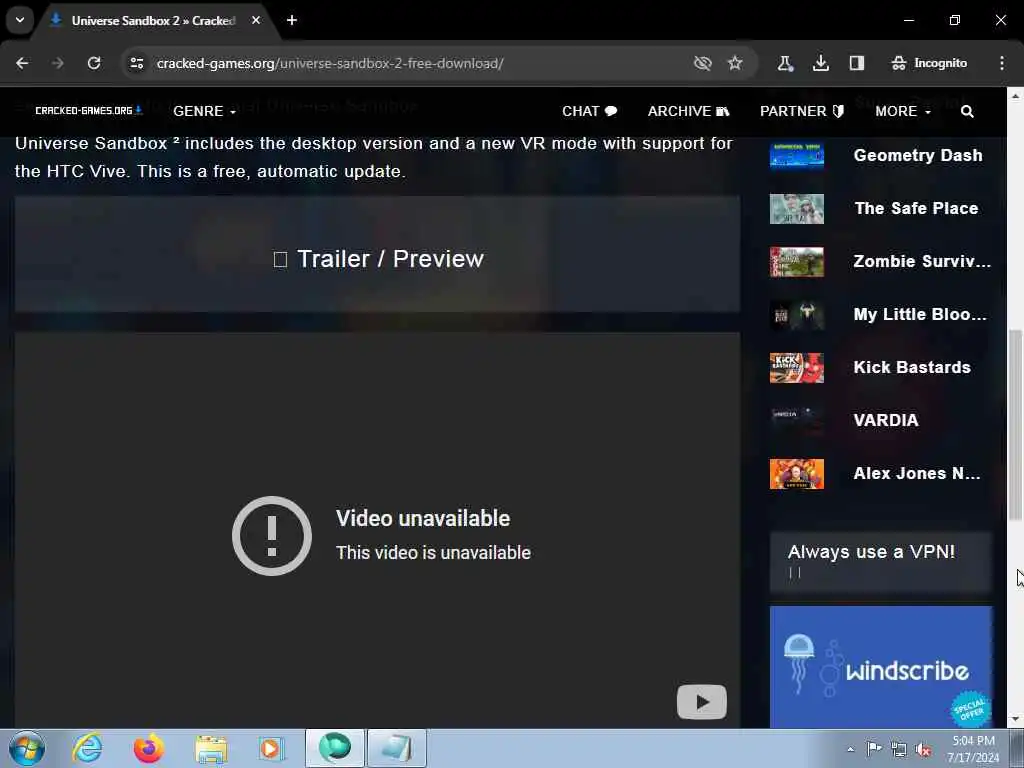This screenshot has height=768, width=1024.
Task: Bookmark this page with the star icon
Action: coord(735,63)
